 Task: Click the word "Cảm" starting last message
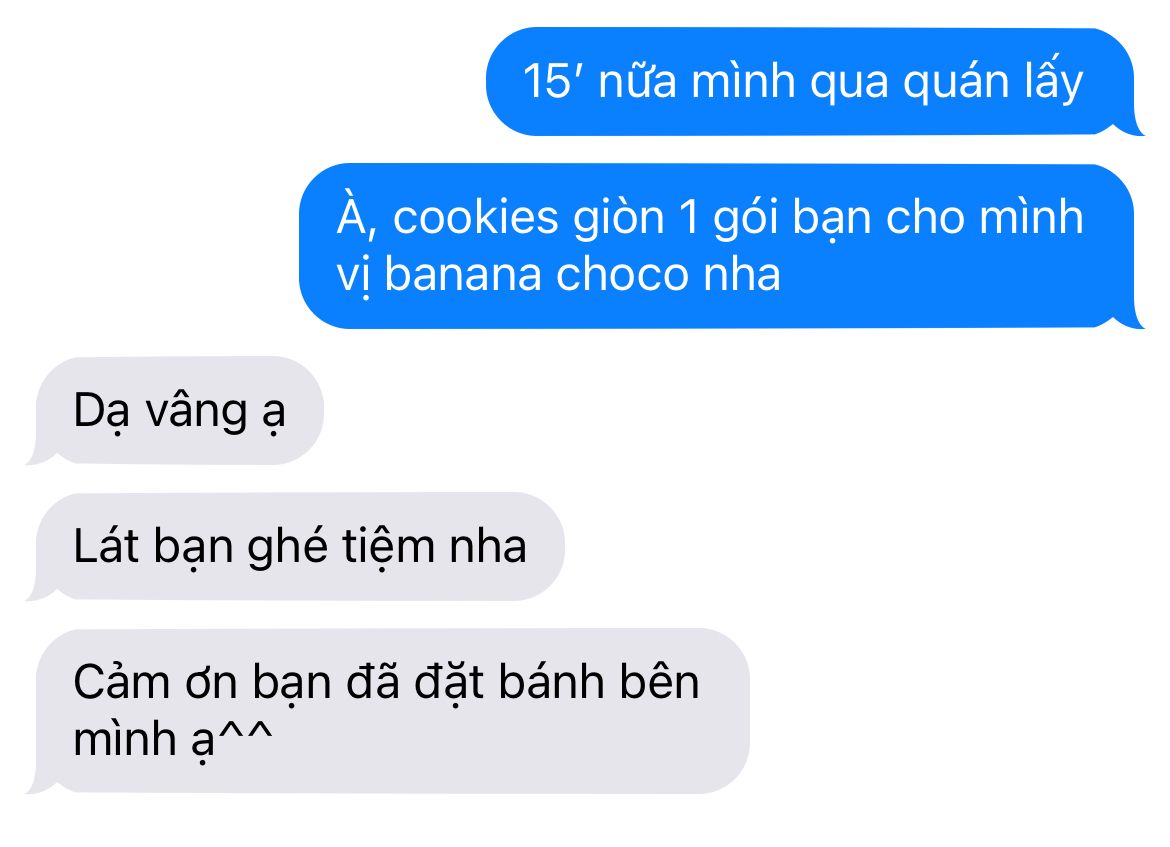pyautogui.click(x=122, y=681)
